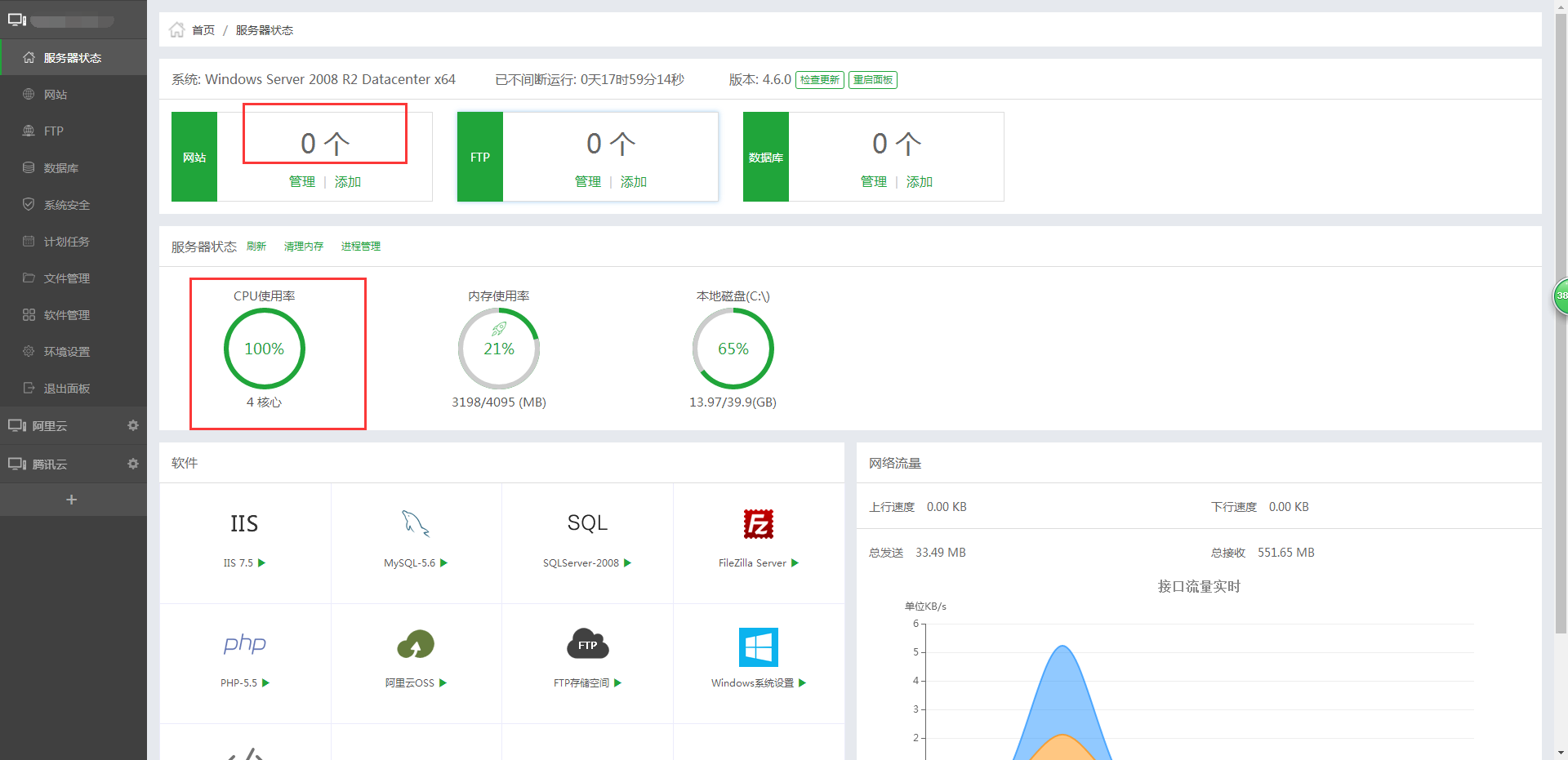Viewport: 1568px width, 760px height.
Task: Click 添加 under 网站 card
Action: tap(348, 182)
